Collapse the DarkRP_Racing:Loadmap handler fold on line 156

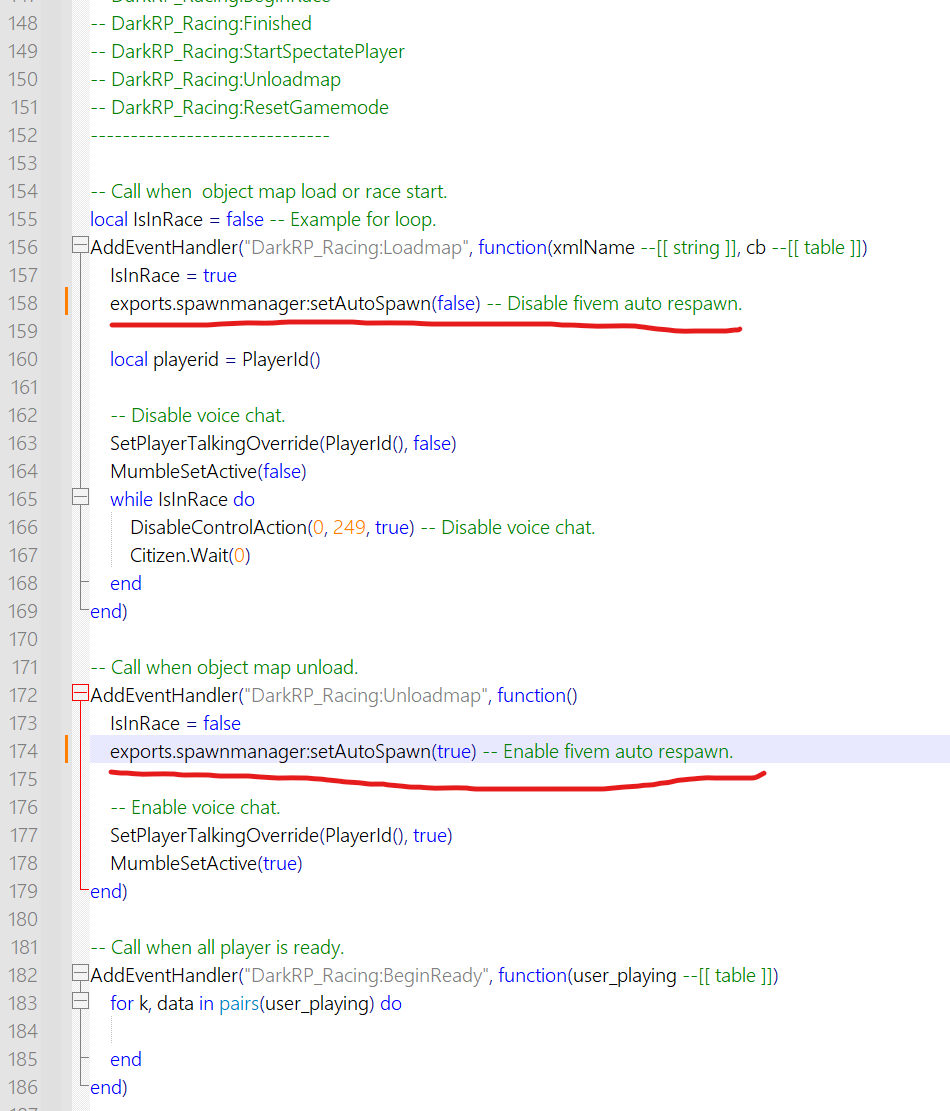click(80, 247)
